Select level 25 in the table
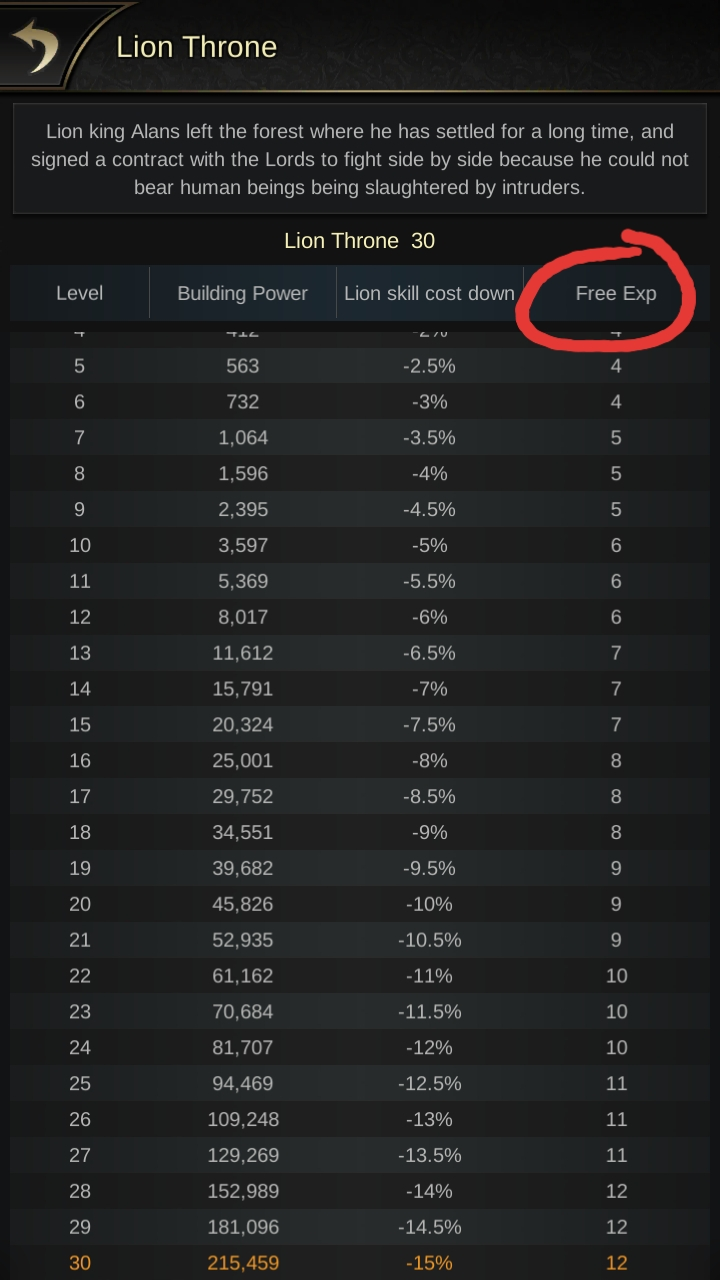Image resolution: width=720 pixels, height=1280 pixels. click(80, 1083)
